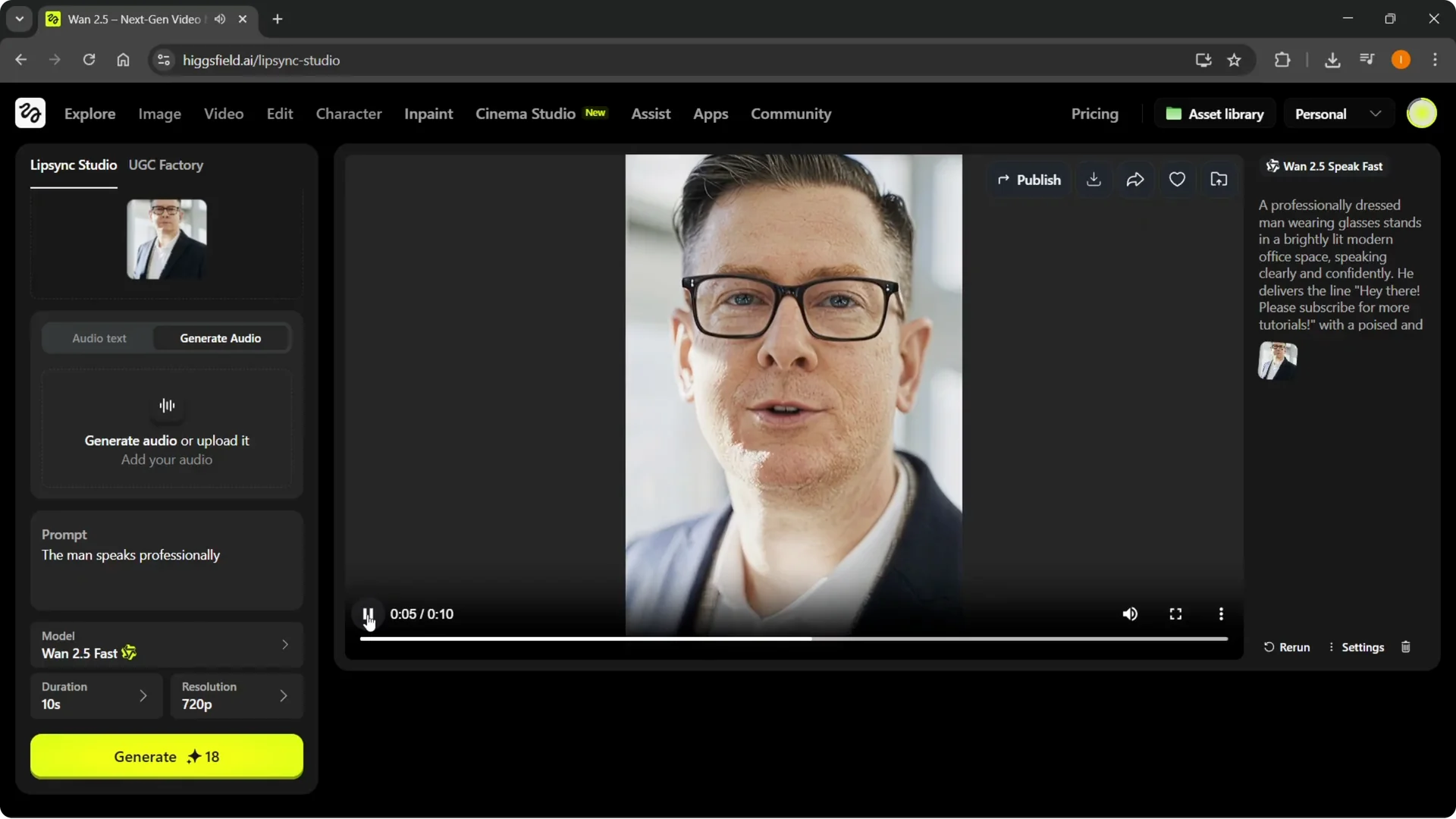The height and width of the screenshot is (819, 1456).
Task: Expand the Model selection for Wan 2.5 Fast
Action: [x=285, y=645]
